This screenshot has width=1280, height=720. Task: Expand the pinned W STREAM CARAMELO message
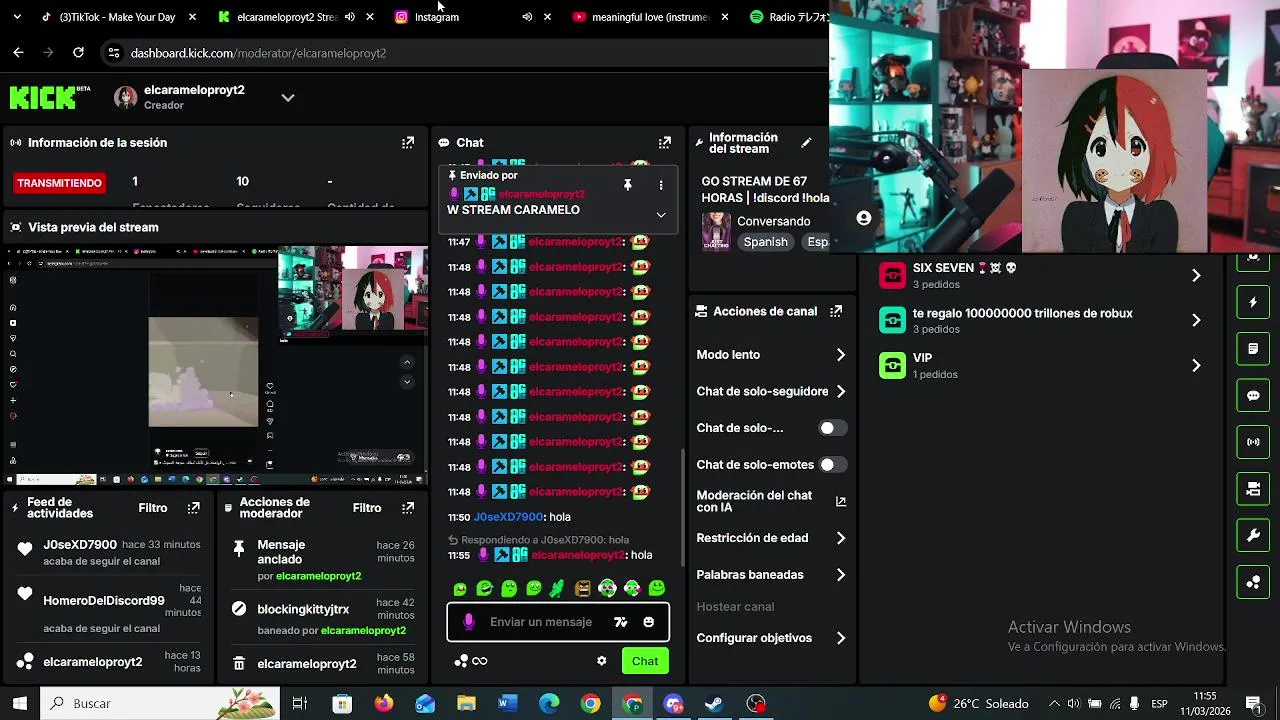660,214
